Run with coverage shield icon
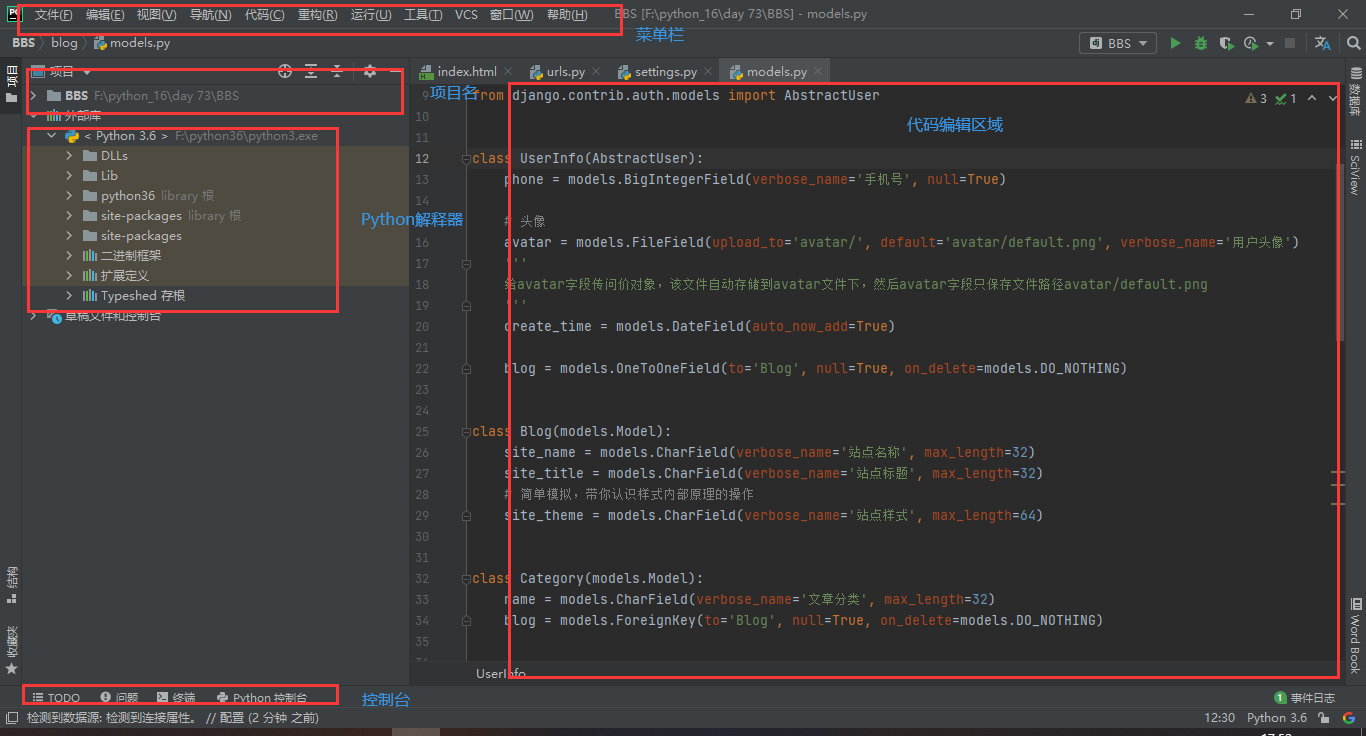The width and height of the screenshot is (1366, 736). tap(1226, 43)
